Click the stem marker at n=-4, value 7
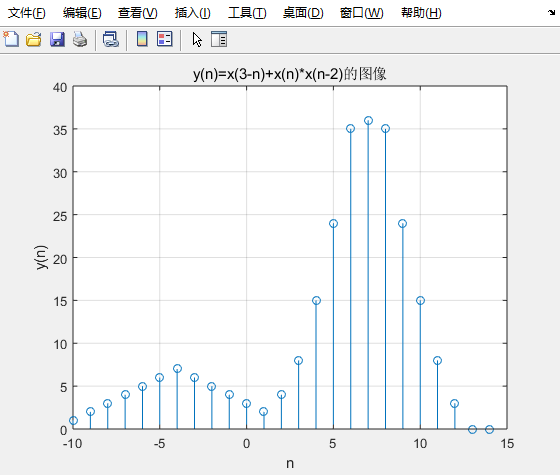 click(177, 369)
